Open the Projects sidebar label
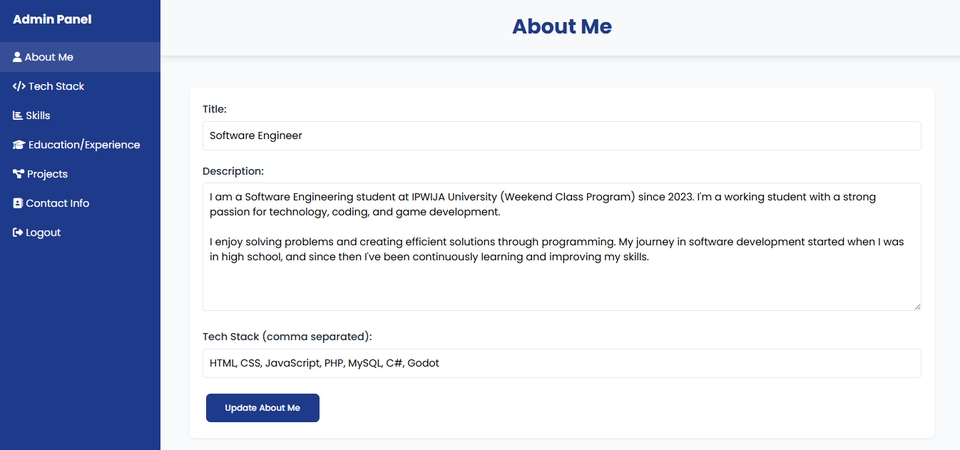This screenshot has height=450, width=960. [x=47, y=174]
